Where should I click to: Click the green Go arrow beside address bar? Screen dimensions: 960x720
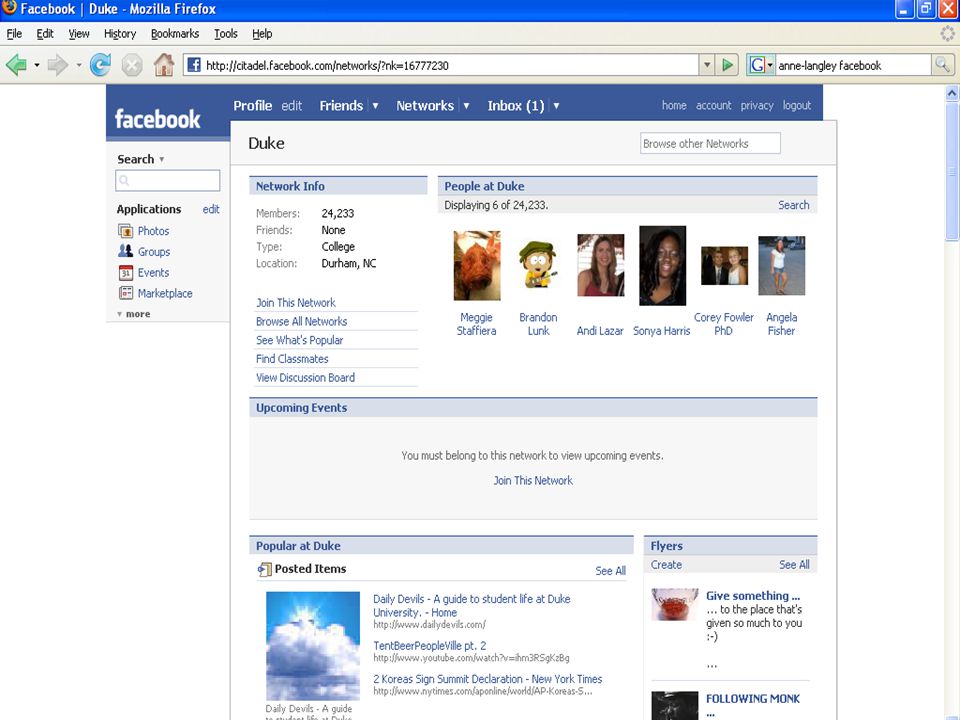coord(727,64)
